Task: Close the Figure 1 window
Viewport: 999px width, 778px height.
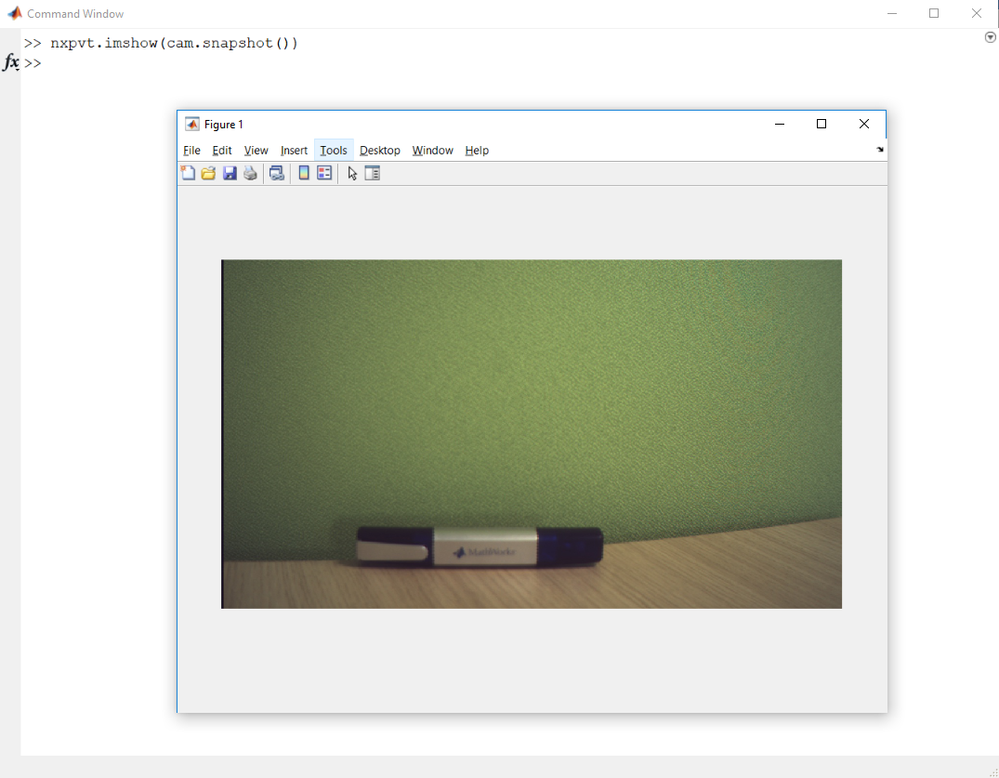Action: 864,124
